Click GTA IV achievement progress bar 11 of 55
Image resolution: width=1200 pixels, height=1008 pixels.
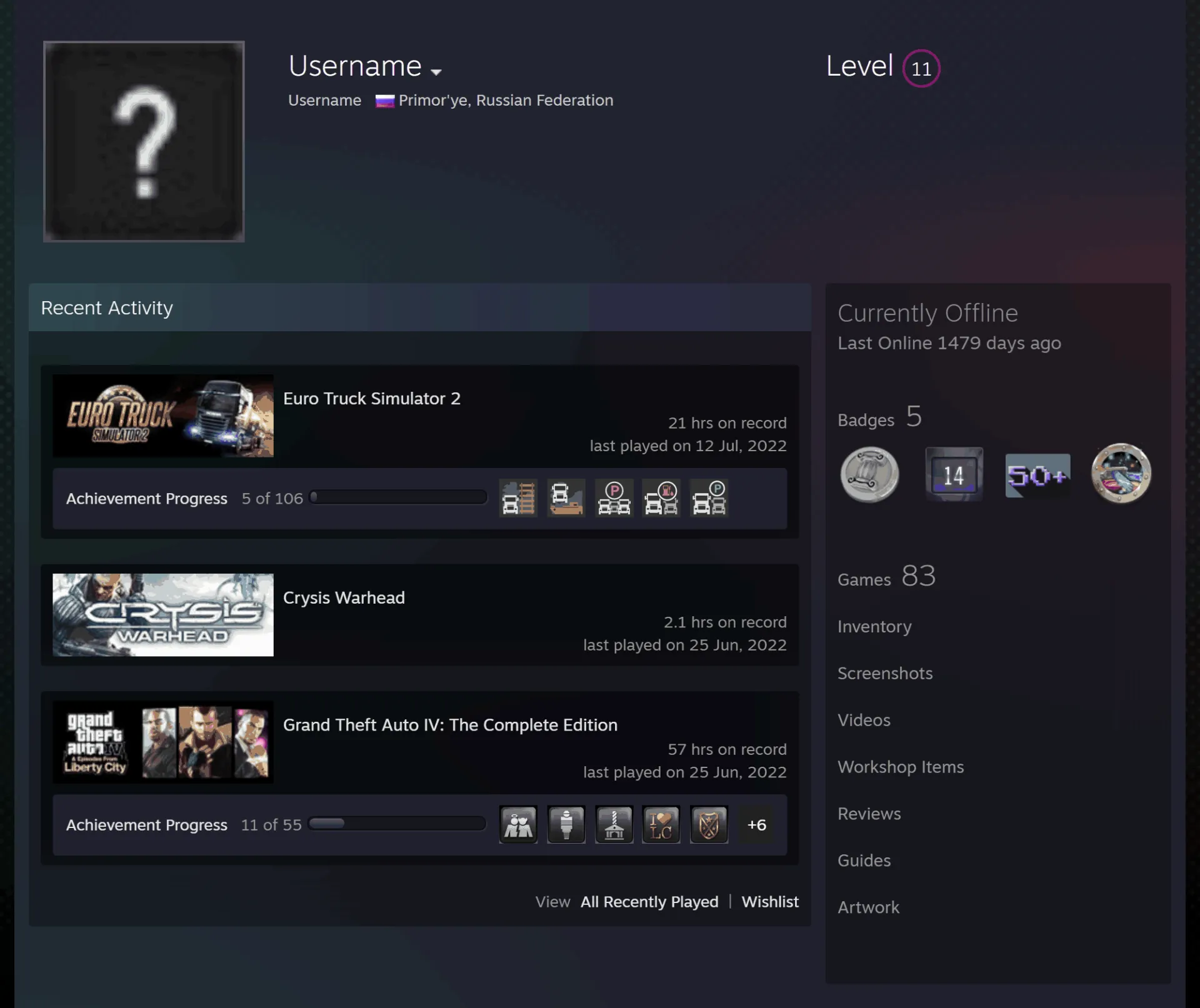point(397,824)
